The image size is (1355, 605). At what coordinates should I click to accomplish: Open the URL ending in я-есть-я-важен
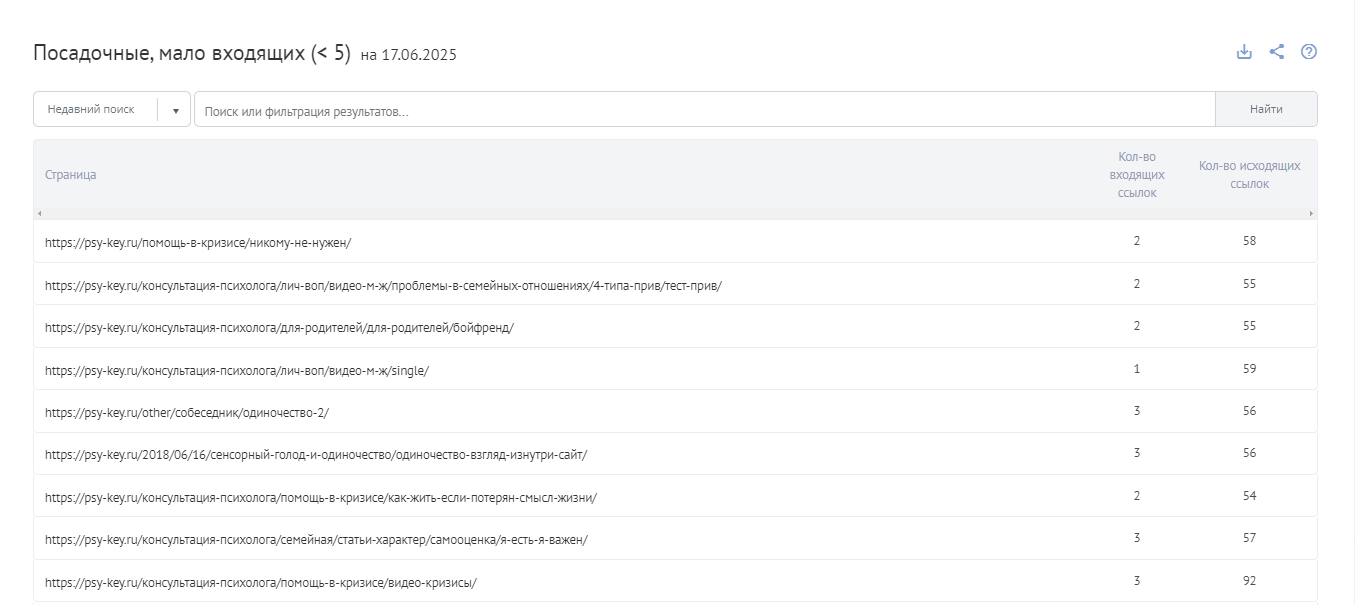pos(316,539)
